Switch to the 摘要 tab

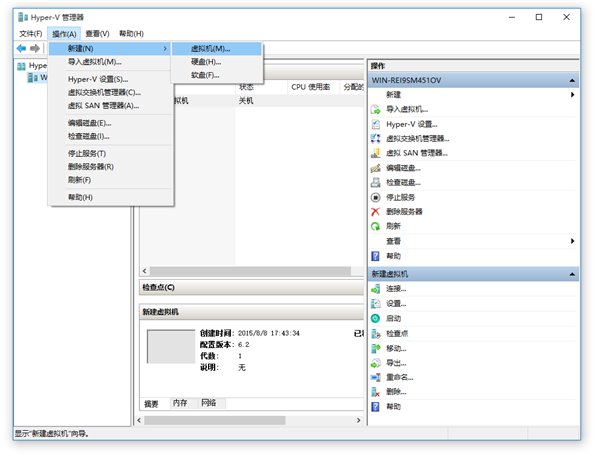(152, 404)
